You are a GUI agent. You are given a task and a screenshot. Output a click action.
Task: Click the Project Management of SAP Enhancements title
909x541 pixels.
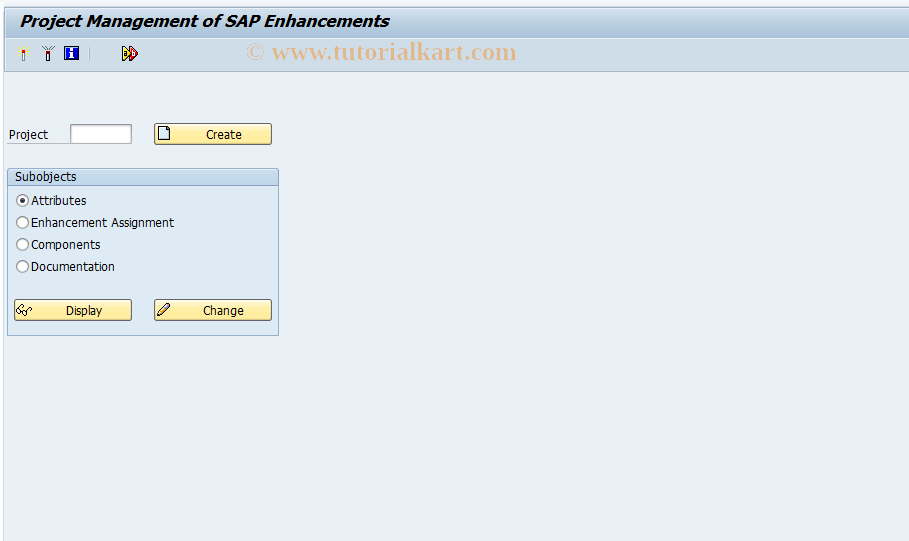tap(205, 21)
